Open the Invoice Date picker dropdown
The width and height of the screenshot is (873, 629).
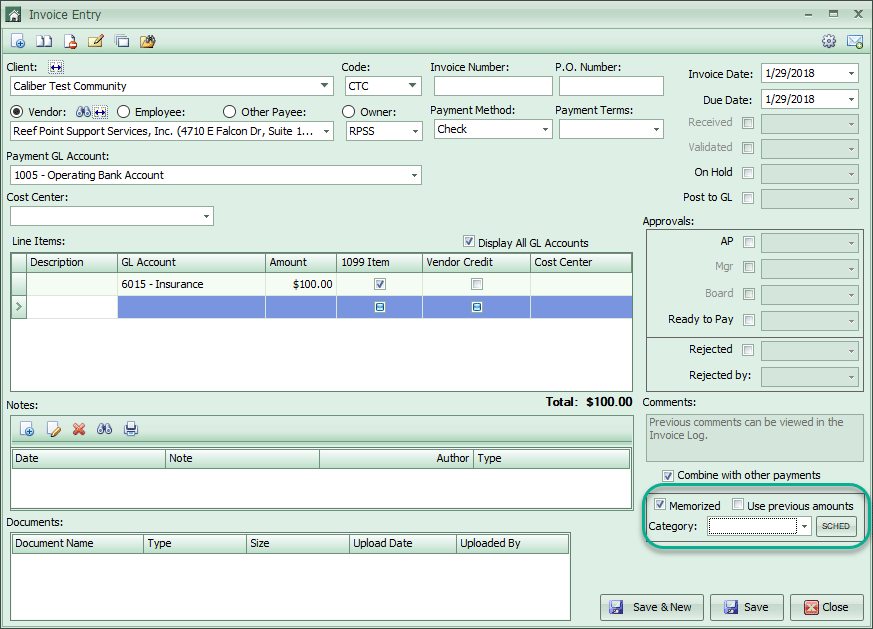click(x=851, y=73)
